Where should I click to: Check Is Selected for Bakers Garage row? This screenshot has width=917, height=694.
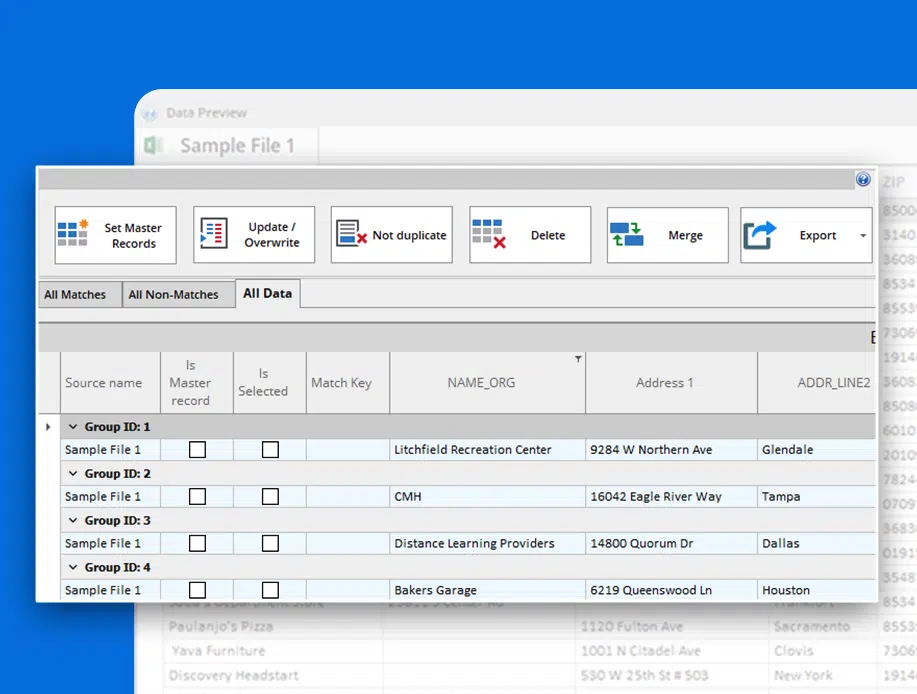coord(270,591)
